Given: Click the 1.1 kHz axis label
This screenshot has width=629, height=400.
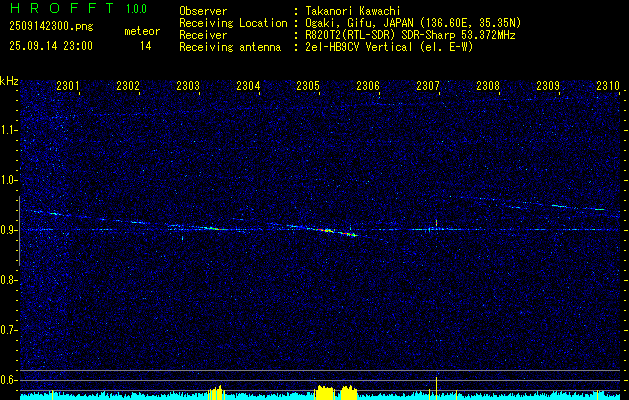Looking at the screenshot, I should click(x=8, y=130).
